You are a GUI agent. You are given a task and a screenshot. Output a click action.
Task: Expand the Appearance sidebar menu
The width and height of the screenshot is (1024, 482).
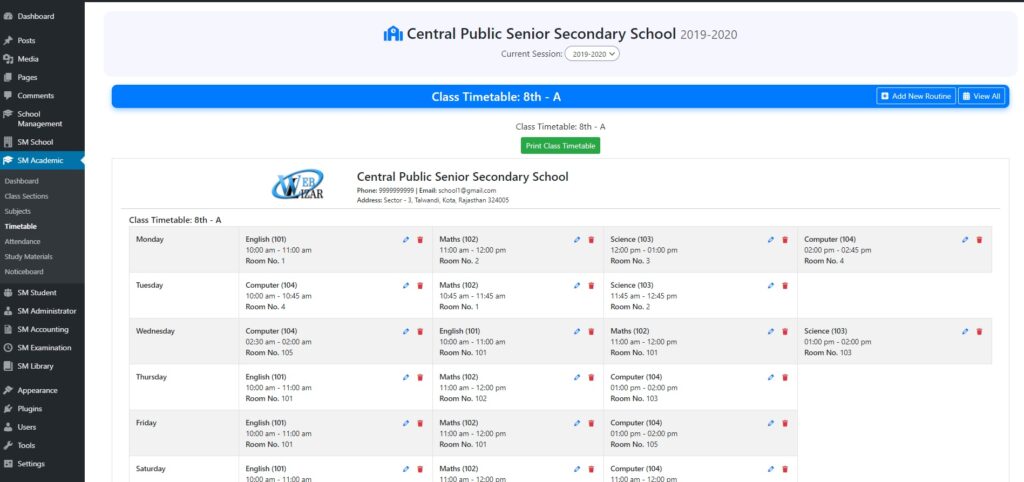click(x=37, y=390)
